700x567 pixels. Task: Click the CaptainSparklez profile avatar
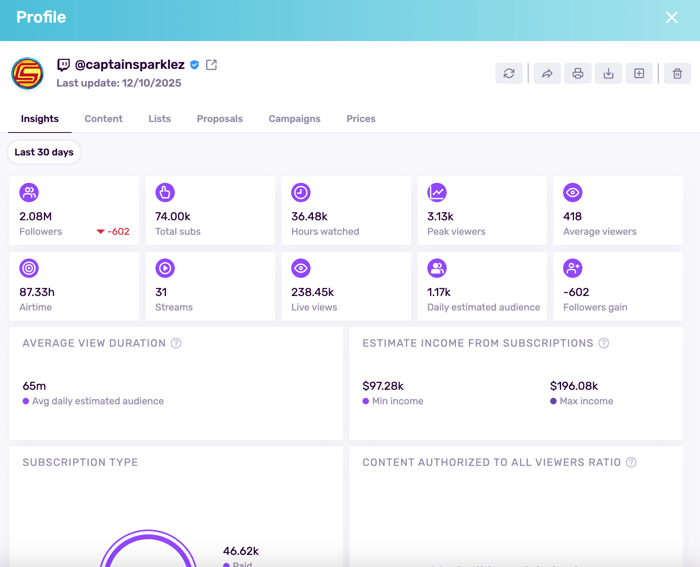pyautogui.click(x=27, y=73)
